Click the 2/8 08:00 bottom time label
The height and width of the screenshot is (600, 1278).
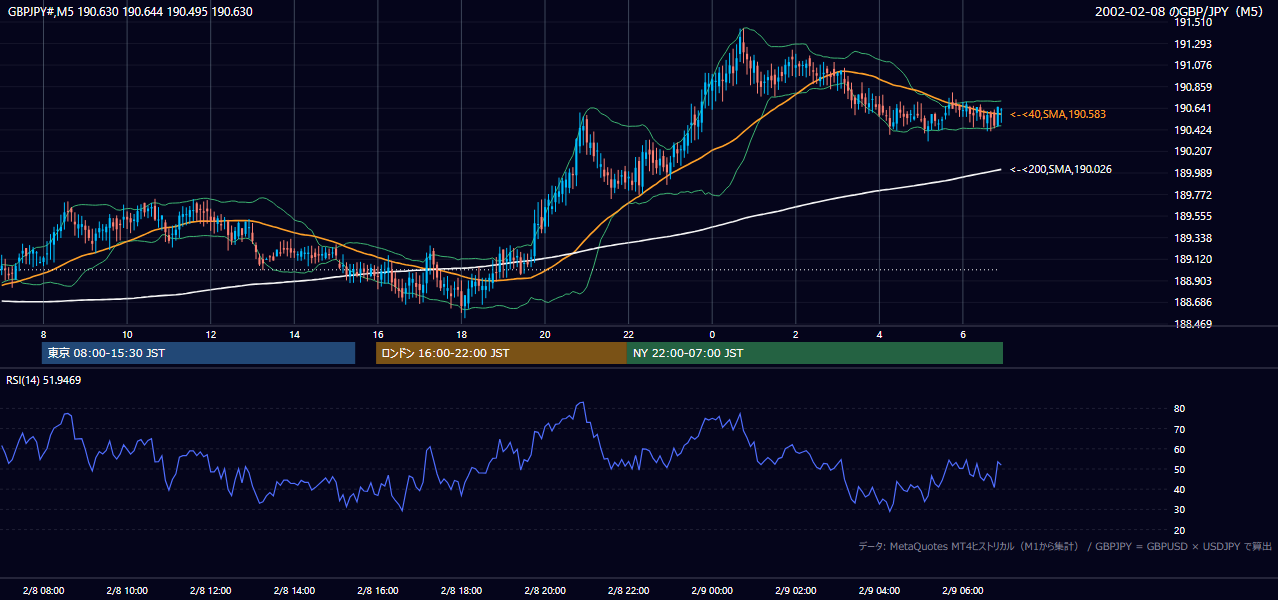(x=43, y=591)
